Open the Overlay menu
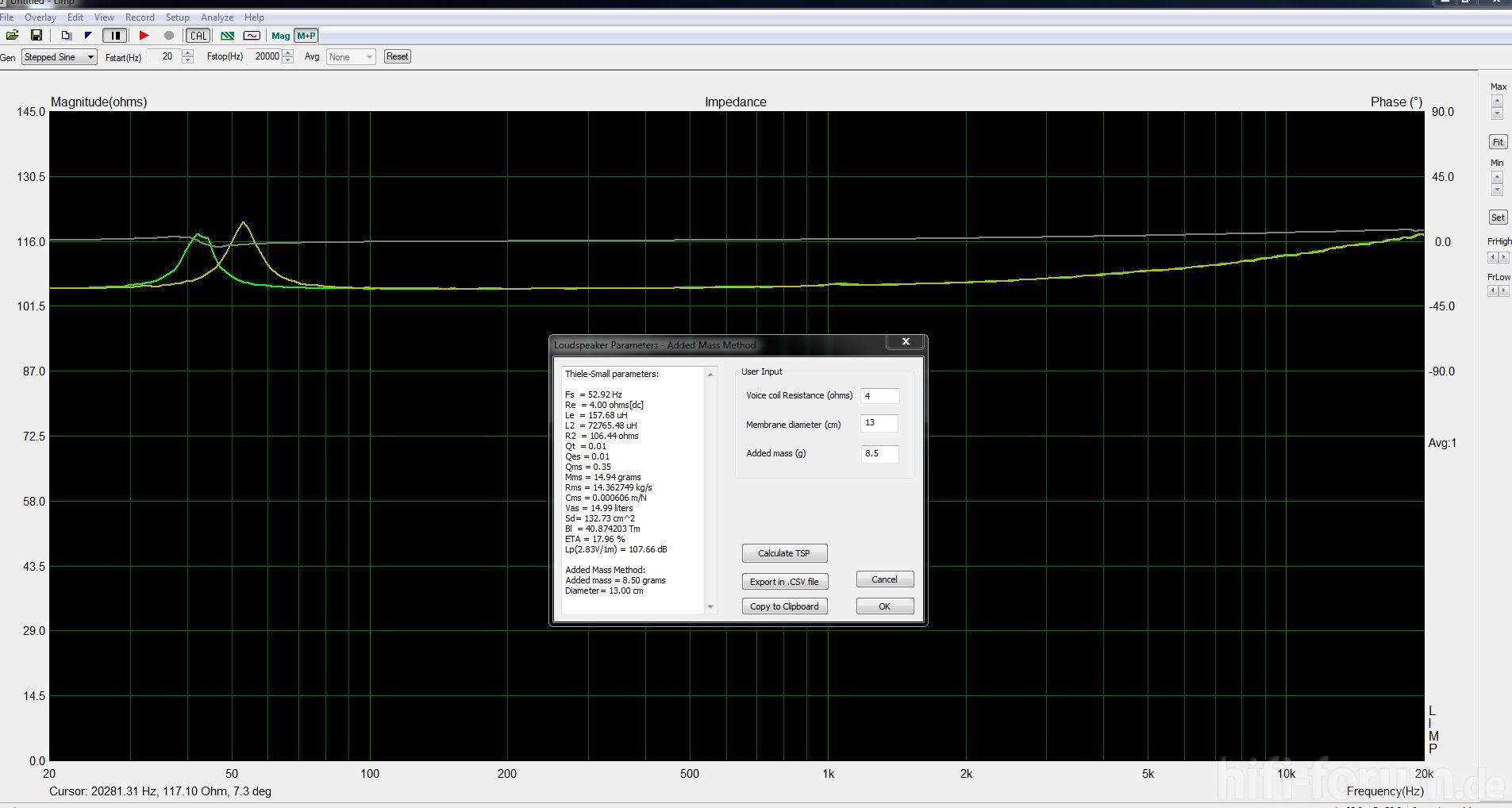 click(x=40, y=17)
